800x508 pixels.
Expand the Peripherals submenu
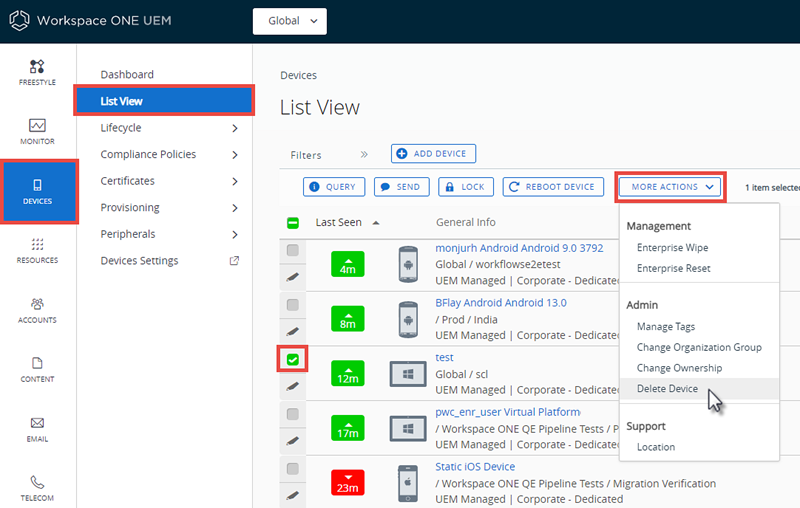235,234
